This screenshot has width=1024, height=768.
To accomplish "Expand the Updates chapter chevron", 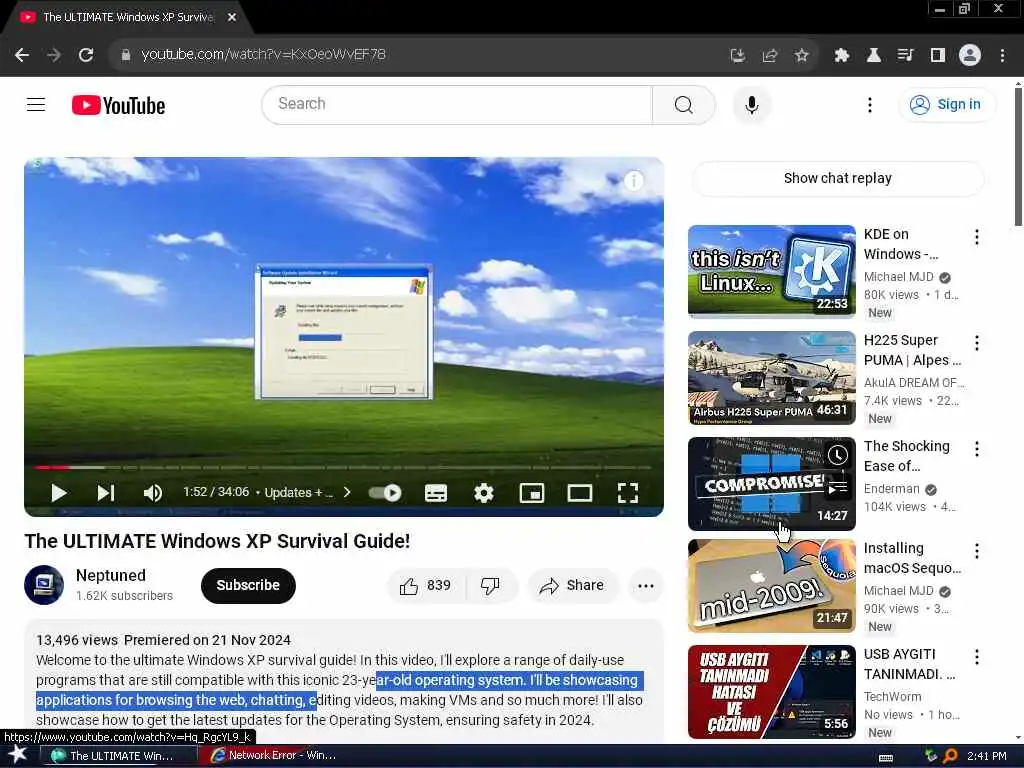I will (x=347, y=492).
